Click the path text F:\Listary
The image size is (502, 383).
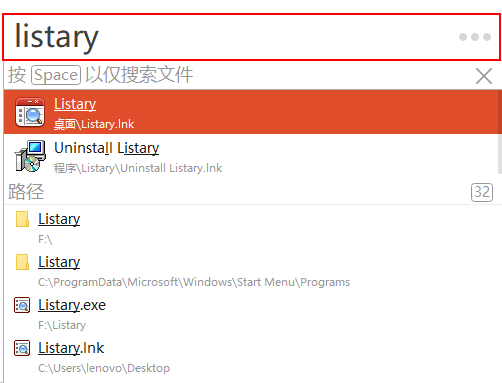62,325
